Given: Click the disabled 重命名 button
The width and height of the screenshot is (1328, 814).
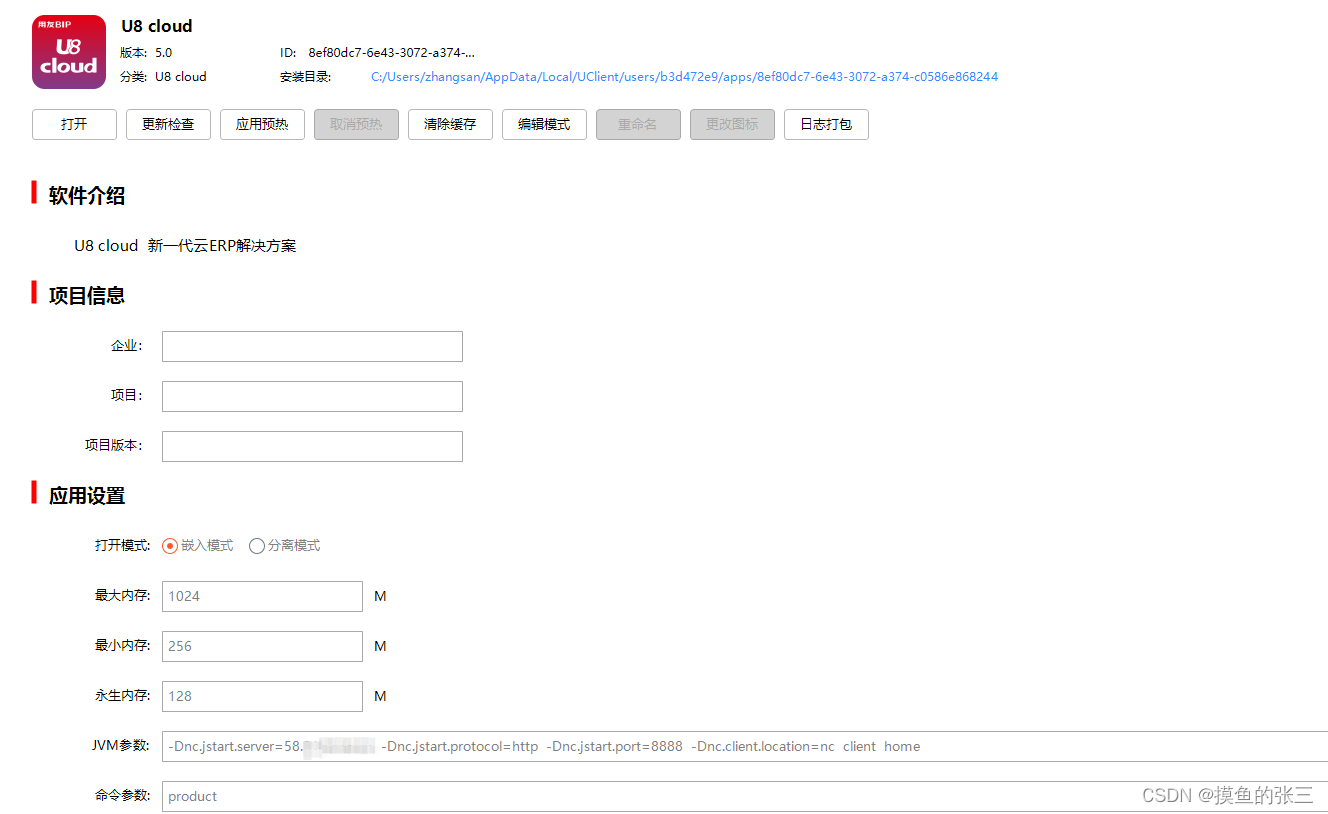Looking at the screenshot, I should pos(638,125).
